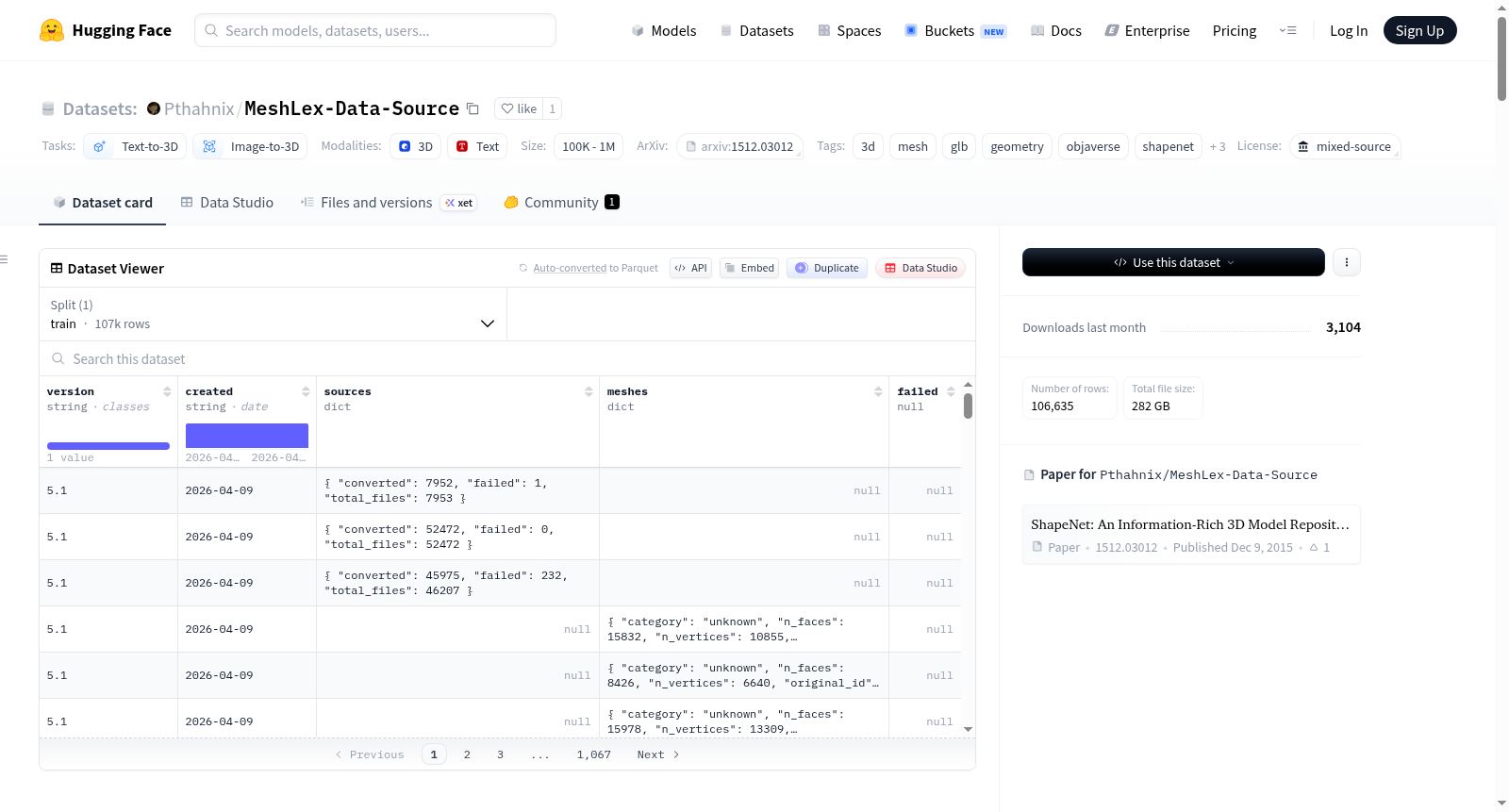Click the Text-to-3D task icon

click(x=99, y=146)
